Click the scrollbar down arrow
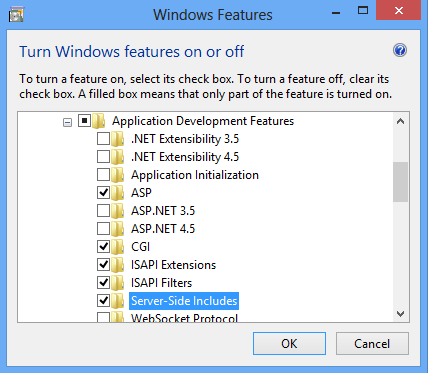The width and height of the screenshot is (428, 373). (400, 314)
